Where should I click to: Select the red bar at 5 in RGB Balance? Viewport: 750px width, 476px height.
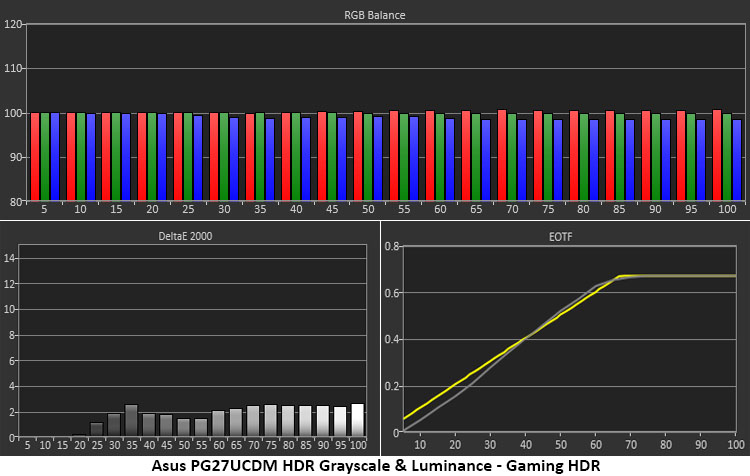[x=35, y=156]
